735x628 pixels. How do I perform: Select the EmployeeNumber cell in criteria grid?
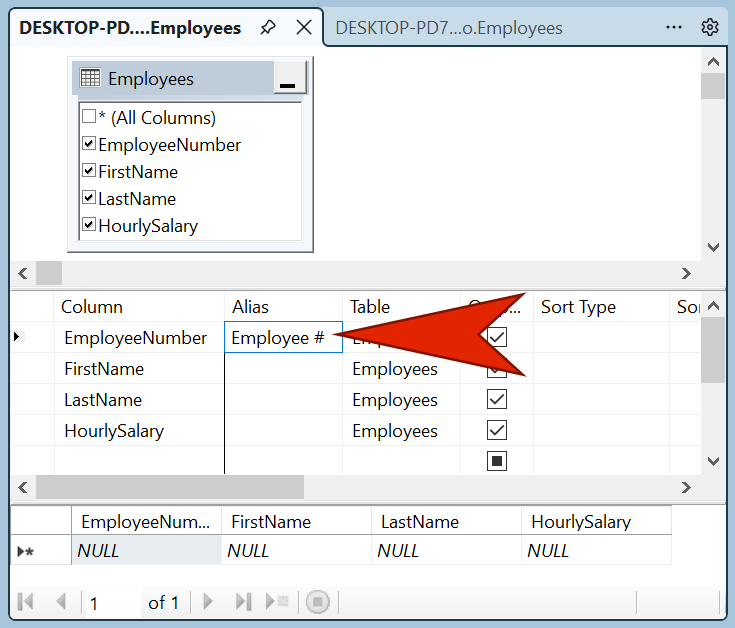(139, 337)
